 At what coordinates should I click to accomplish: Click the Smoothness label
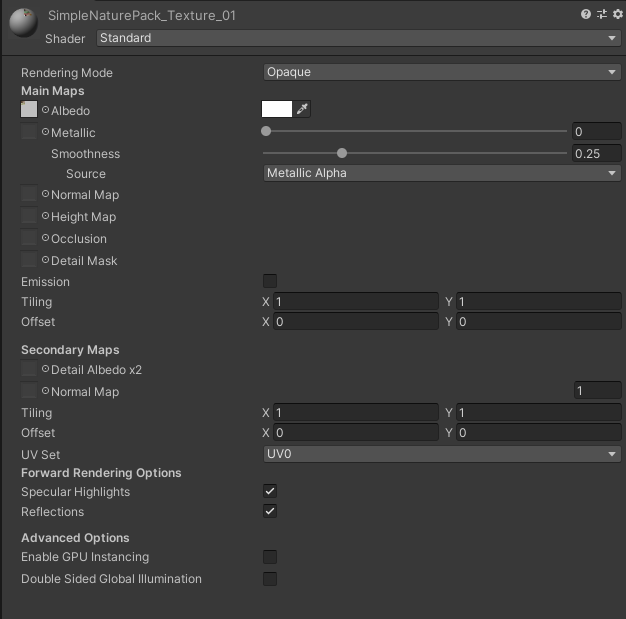[x=85, y=154]
